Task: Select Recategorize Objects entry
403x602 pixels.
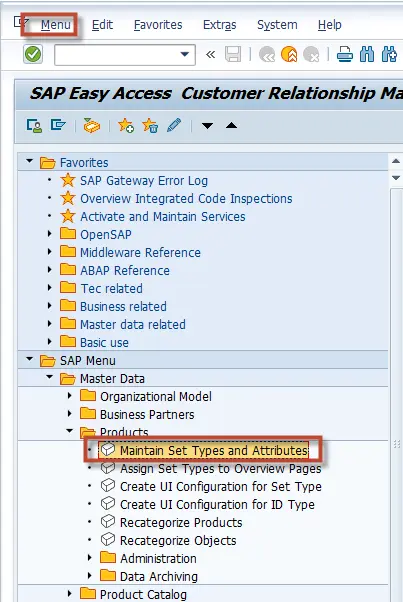Action: point(178,541)
